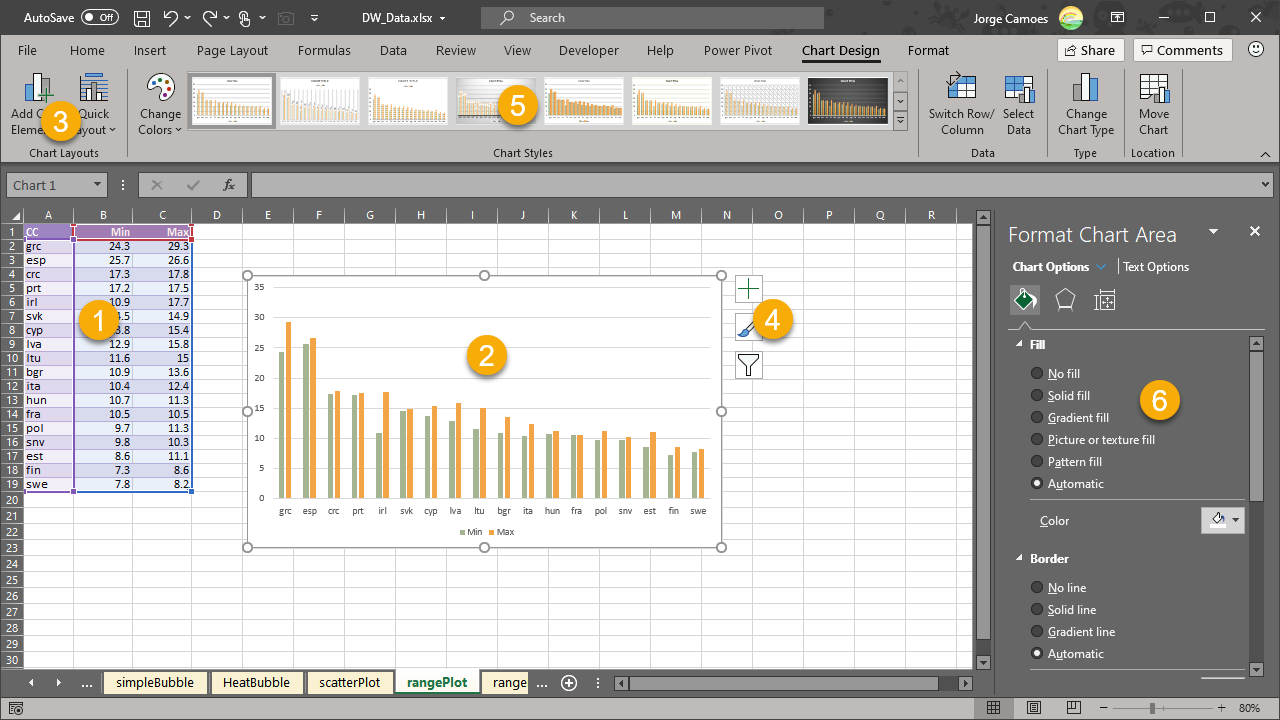Viewport: 1280px width, 720px height.
Task: Collapse the ribbon with the caret
Action: click(1265, 154)
